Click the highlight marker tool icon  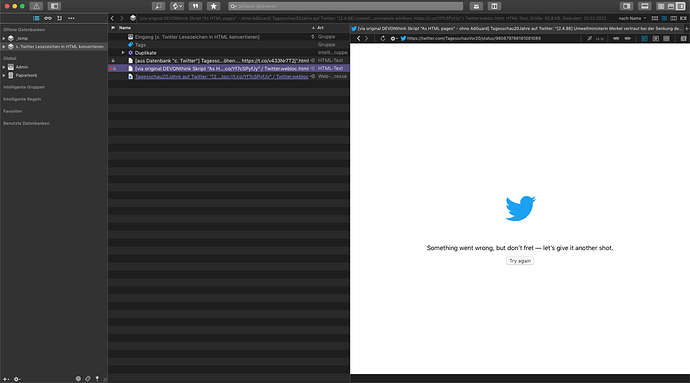click(x=589, y=38)
